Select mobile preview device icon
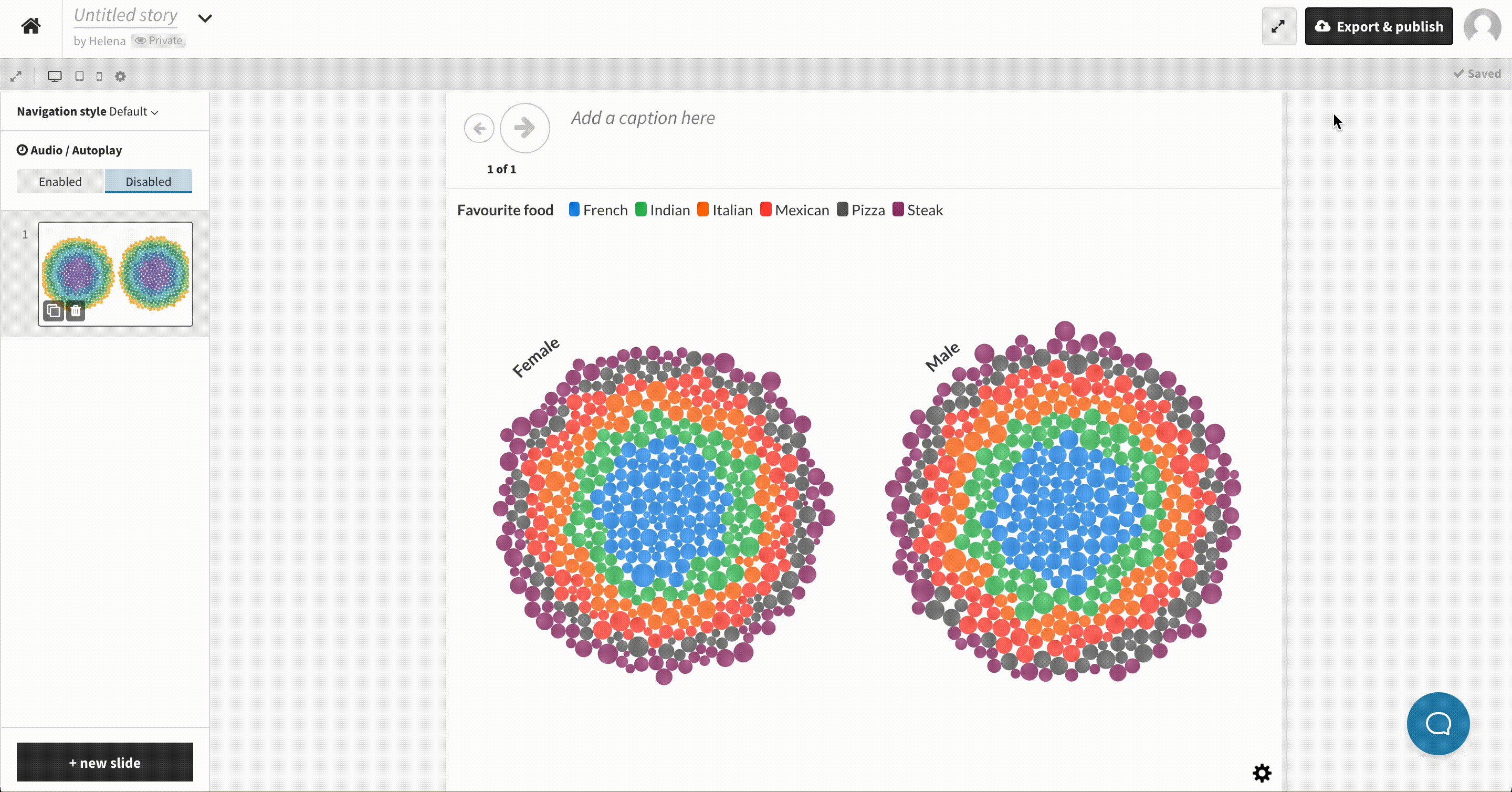 click(x=99, y=76)
